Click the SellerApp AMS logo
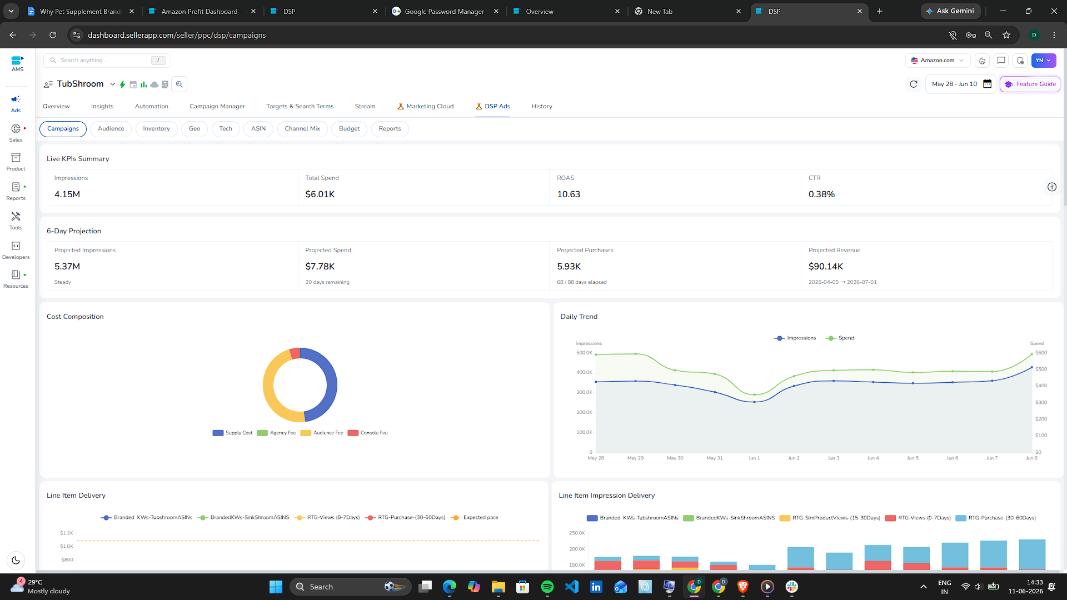 pyautogui.click(x=17, y=63)
